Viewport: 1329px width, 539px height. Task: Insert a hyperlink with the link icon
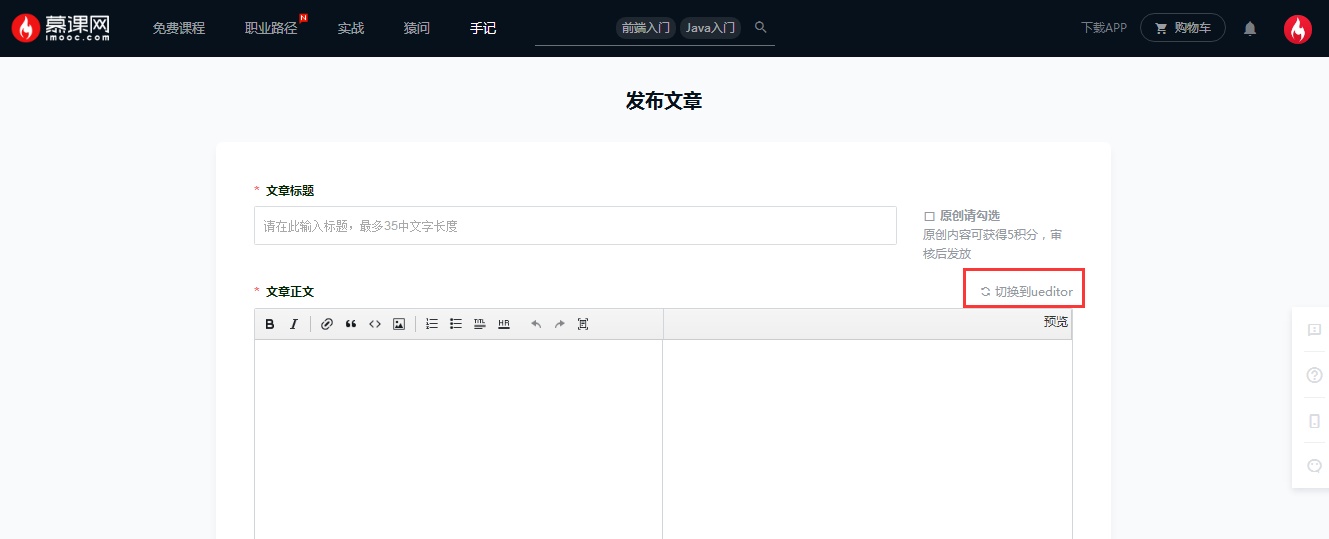coord(327,324)
